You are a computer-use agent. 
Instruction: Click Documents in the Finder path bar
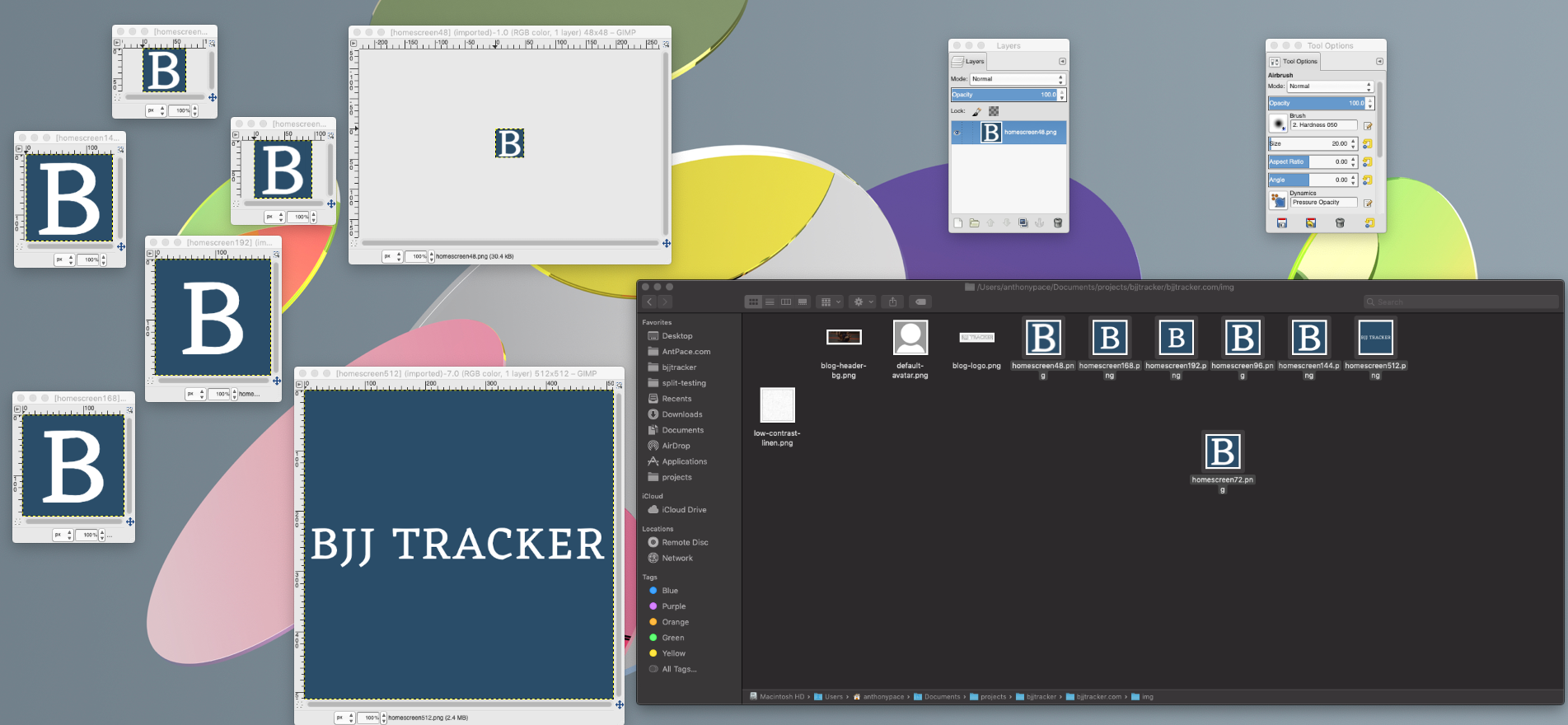point(942,697)
